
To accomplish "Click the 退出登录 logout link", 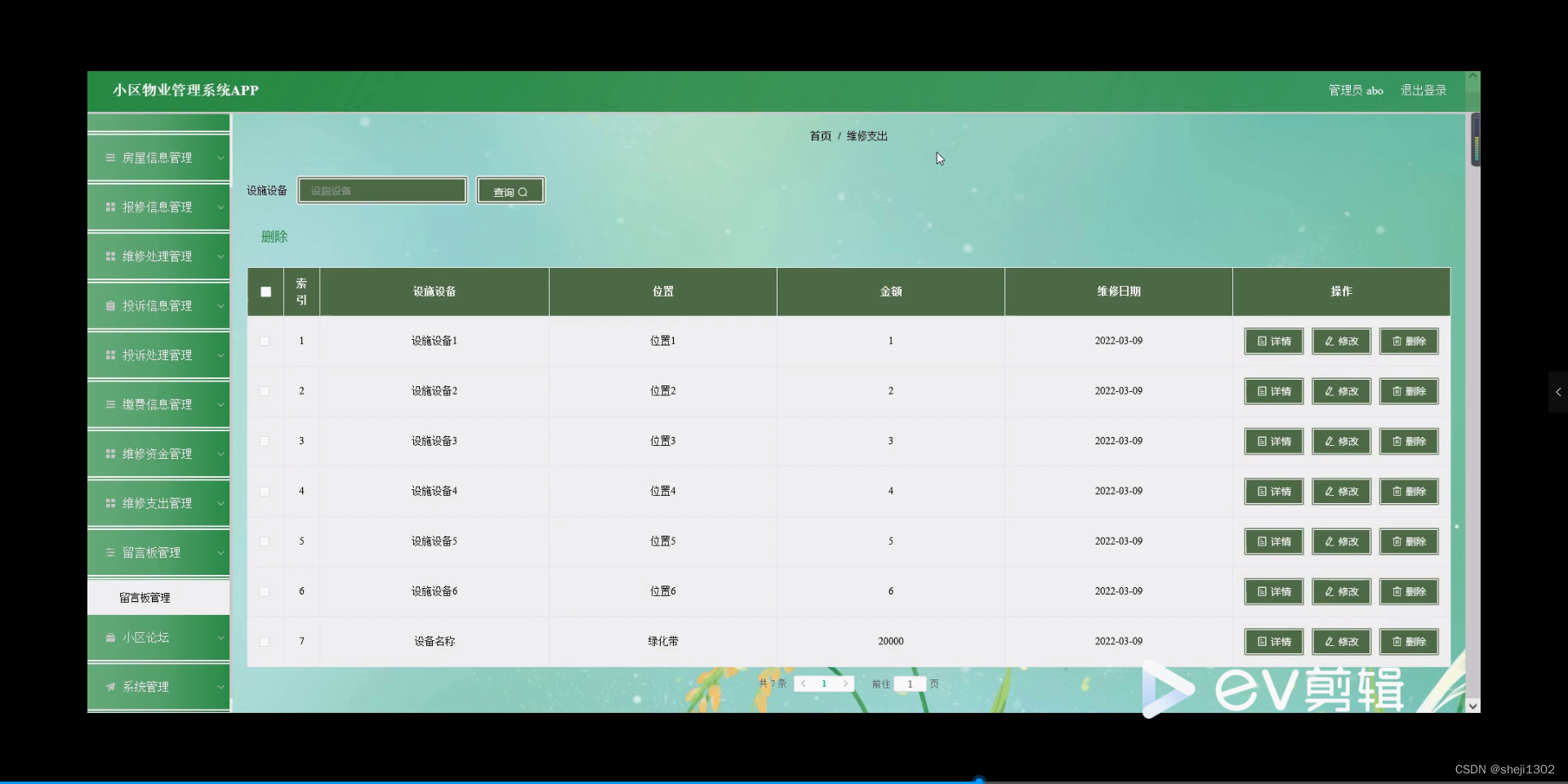I will click(1423, 90).
